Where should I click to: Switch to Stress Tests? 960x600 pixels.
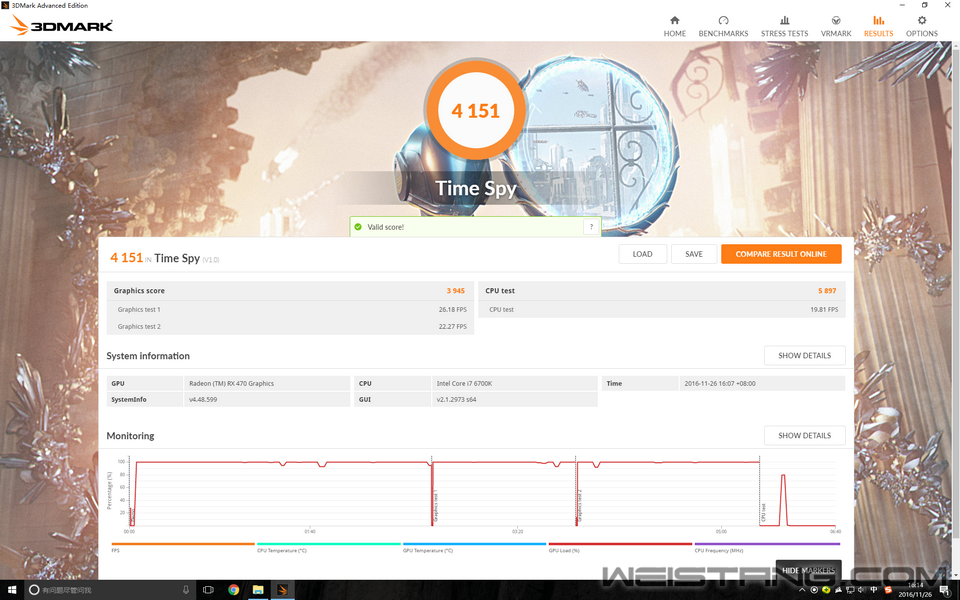click(784, 26)
